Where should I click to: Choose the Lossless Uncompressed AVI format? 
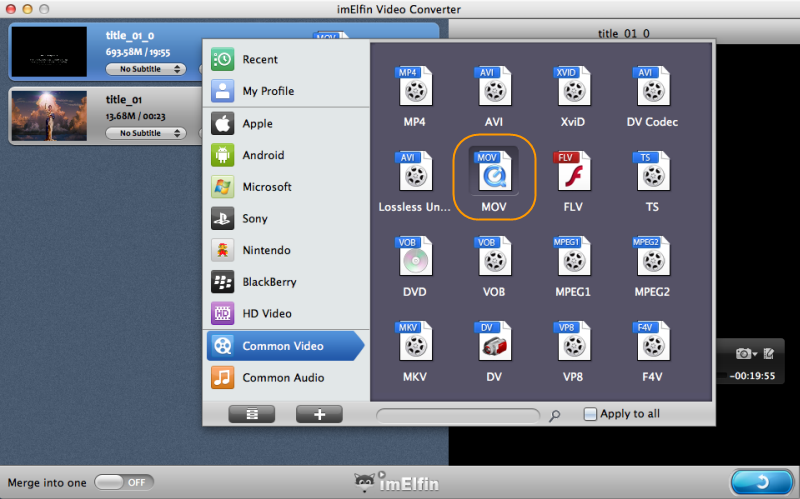pyautogui.click(x=414, y=172)
